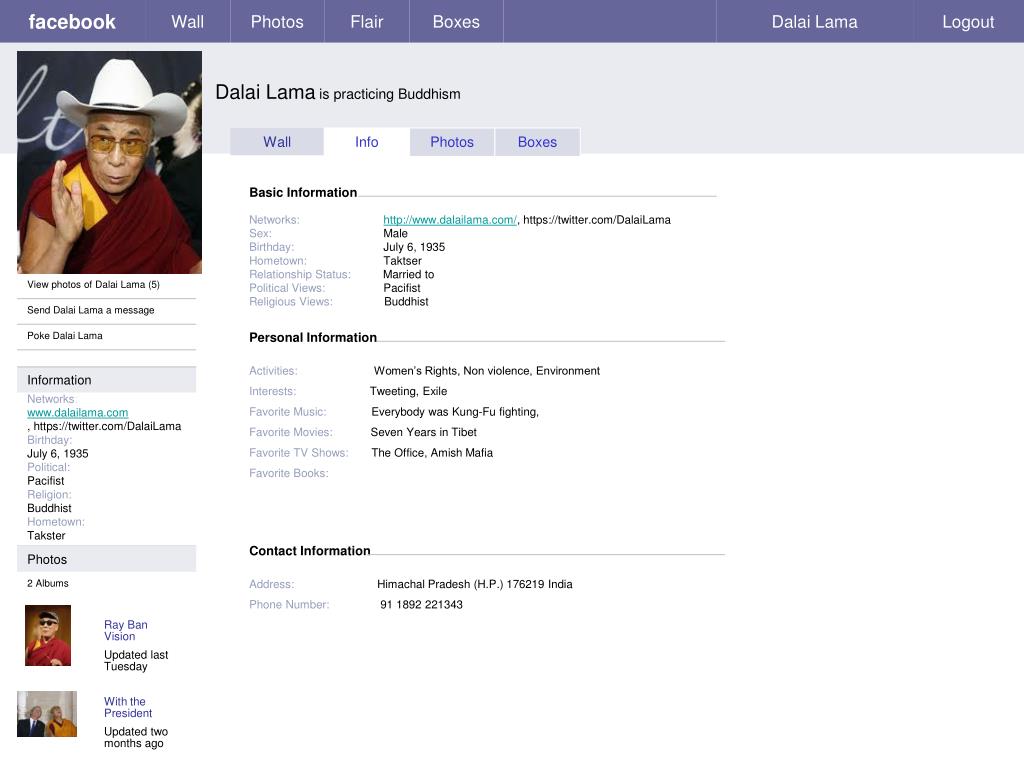Click Poke Dalai Lama
This screenshot has width=1024, height=768.
click(x=65, y=335)
